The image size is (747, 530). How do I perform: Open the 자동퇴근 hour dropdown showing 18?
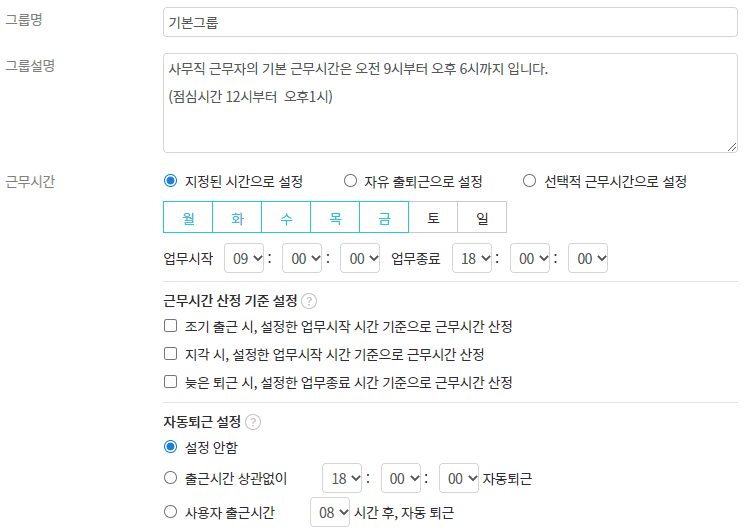point(343,479)
